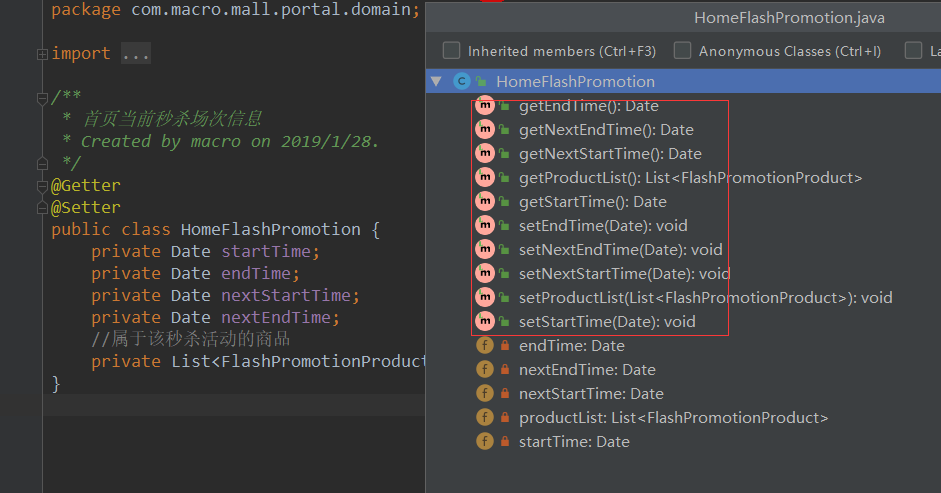Image resolution: width=941 pixels, height=493 pixels.
Task: Click public visibility icon of getEndTime method
Action: coord(505,106)
